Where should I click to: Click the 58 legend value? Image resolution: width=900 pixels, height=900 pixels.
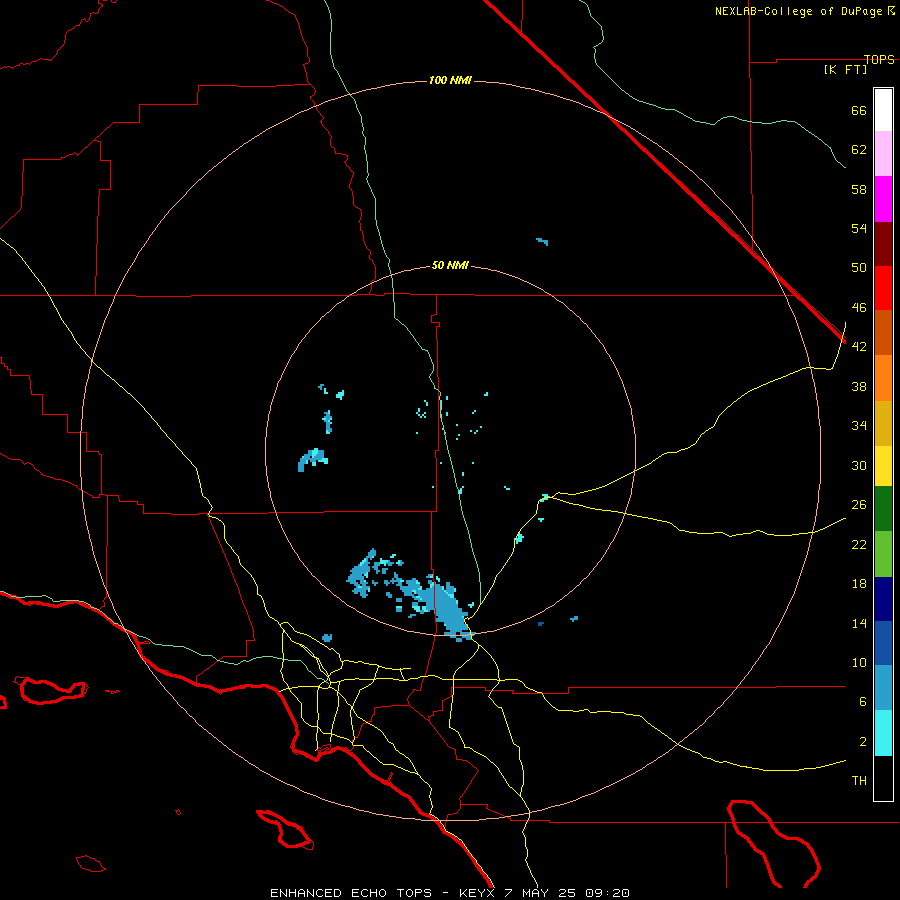pos(859,189)
